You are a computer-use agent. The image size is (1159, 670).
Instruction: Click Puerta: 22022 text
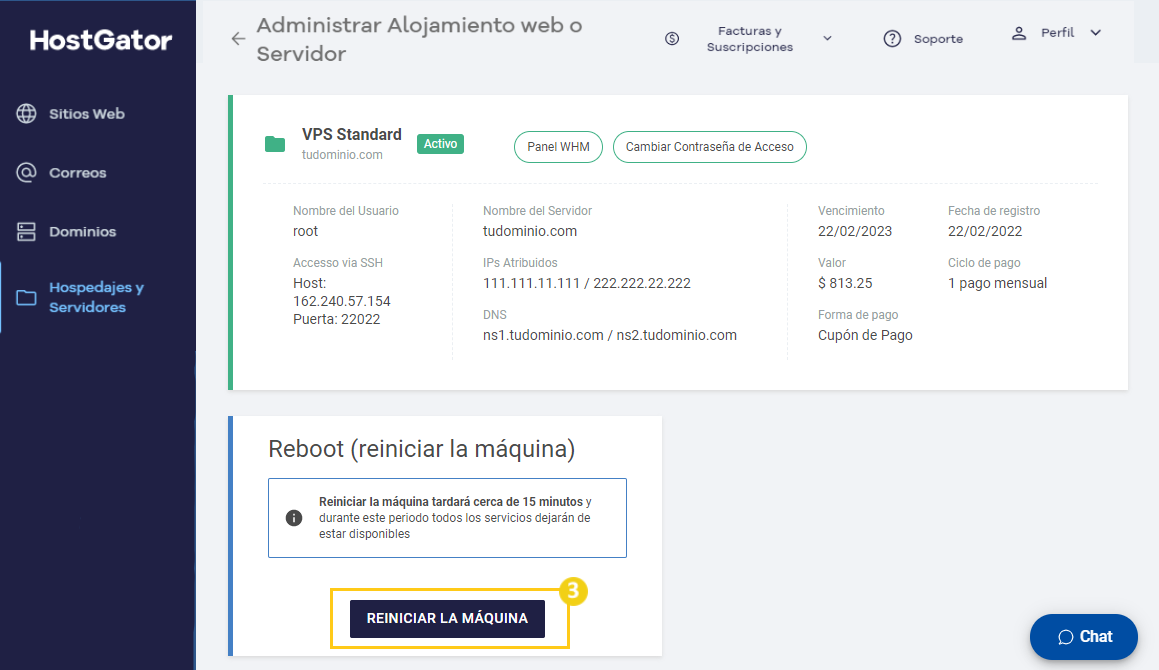coord(336,319)
